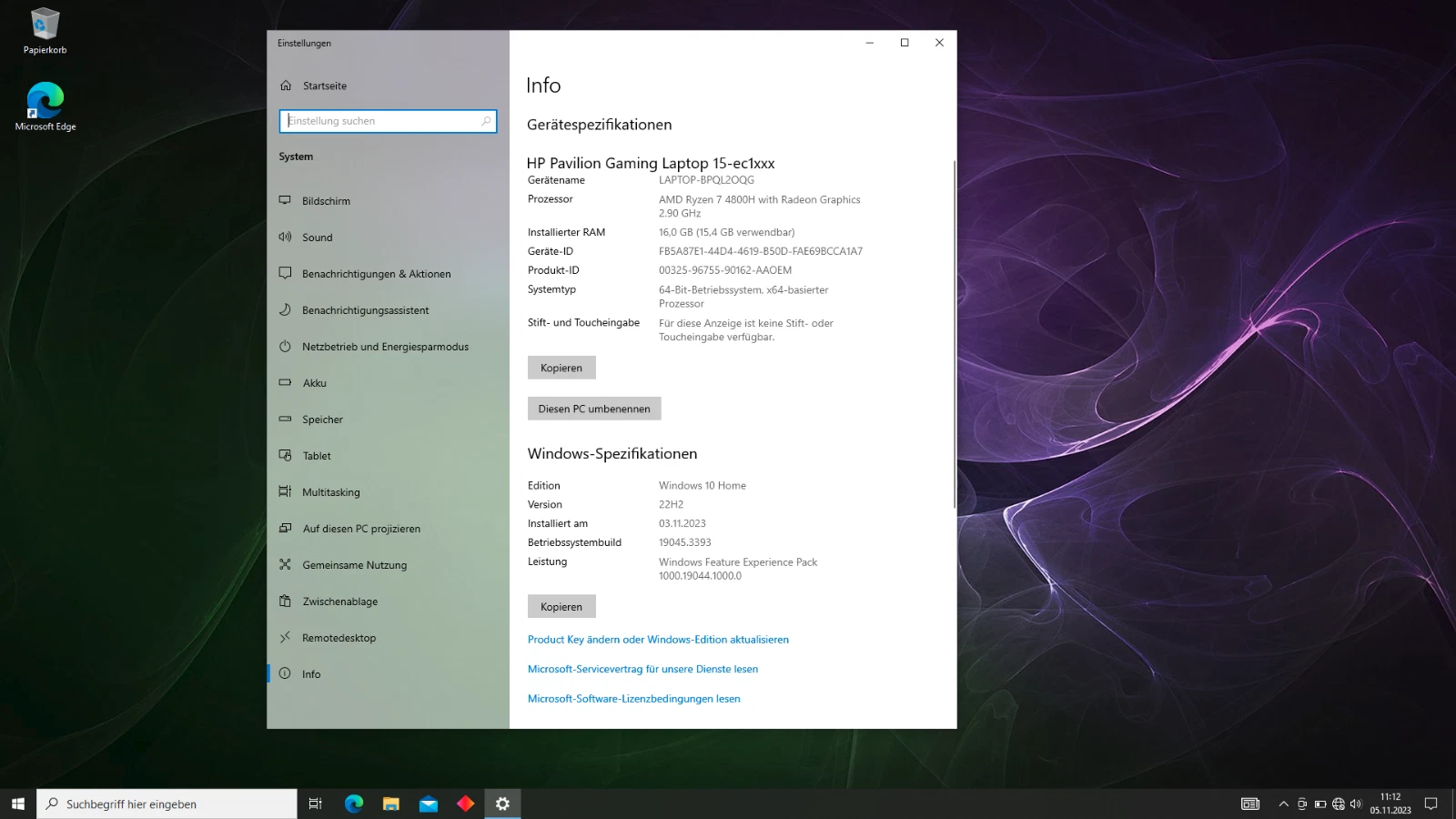Click the Gemeinsame Nutzung icon
This screenshot has height=819, width=1456.
[x=285, y=564]
